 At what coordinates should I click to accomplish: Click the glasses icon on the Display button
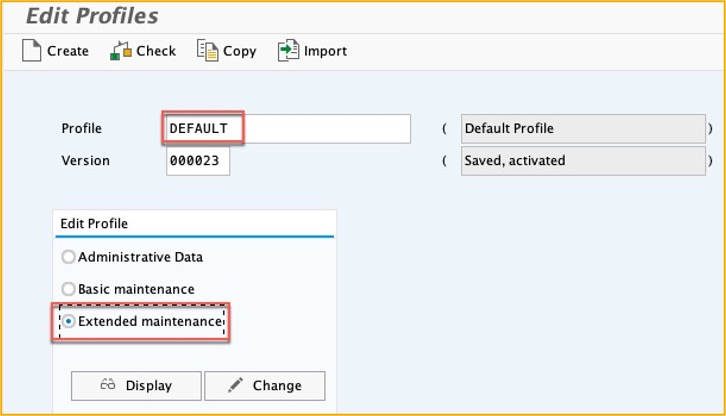point(108,384)
